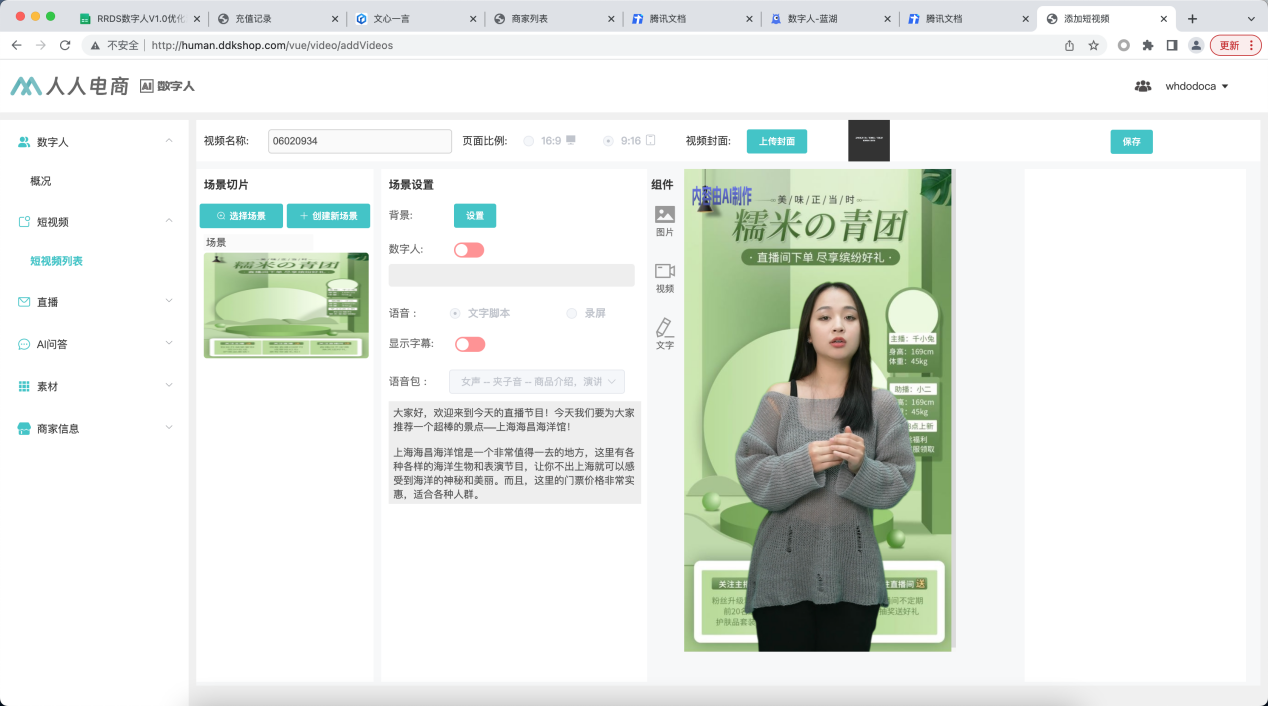Open the whdodoca user dropdown
The width and height of the screenshot is (1268, 706).
(1195, 87)
